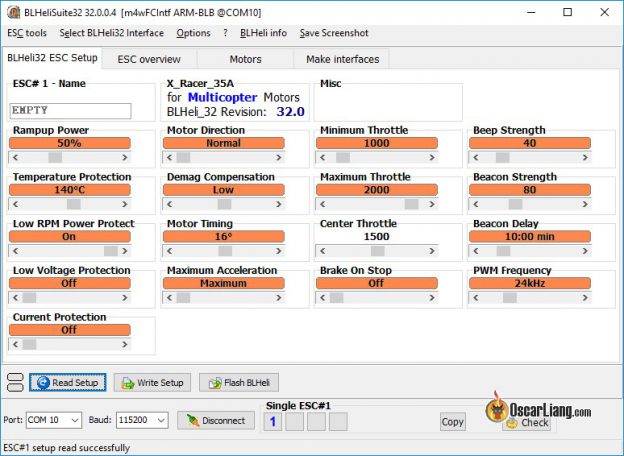This screenshot has height=456, width=624.
Task: Decrease Low RPM Power Protect left arrow
Action: 15,251
